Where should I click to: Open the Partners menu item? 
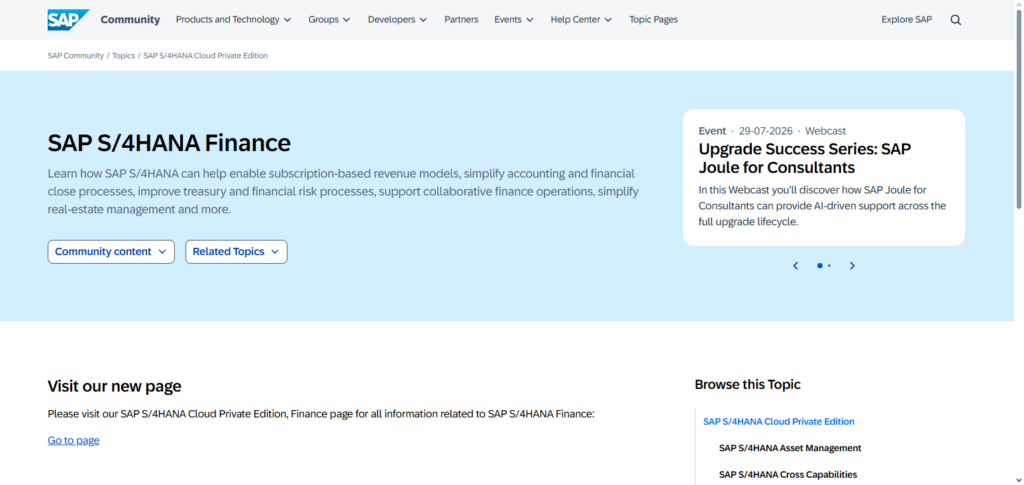click(x=461, y=20)
